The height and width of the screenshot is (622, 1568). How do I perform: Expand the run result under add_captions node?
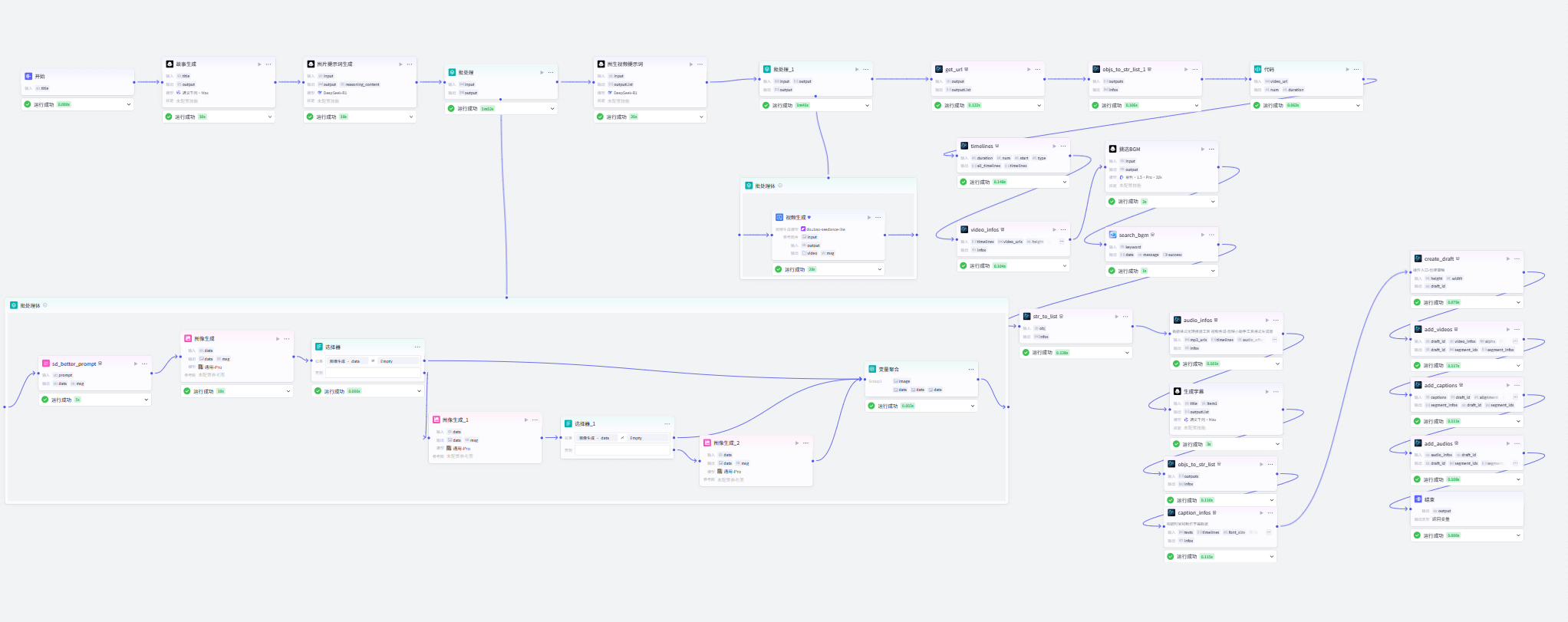(x=1517, y=421)
